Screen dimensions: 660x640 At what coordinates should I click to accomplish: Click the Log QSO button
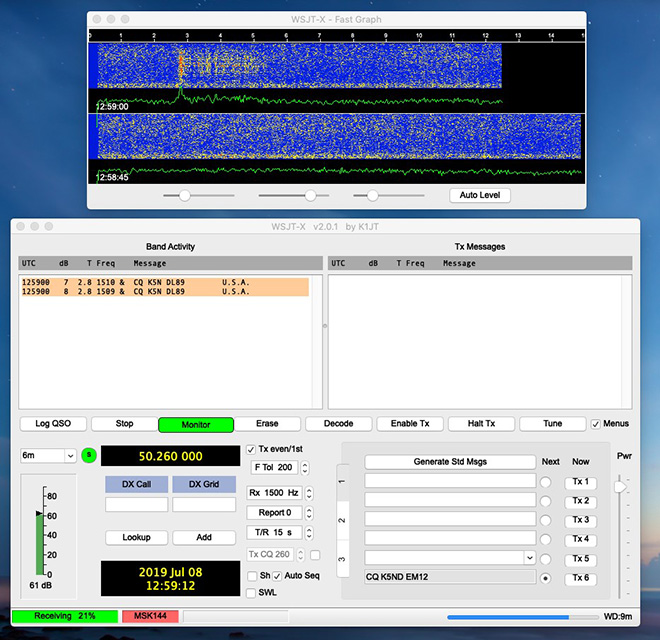53,424
